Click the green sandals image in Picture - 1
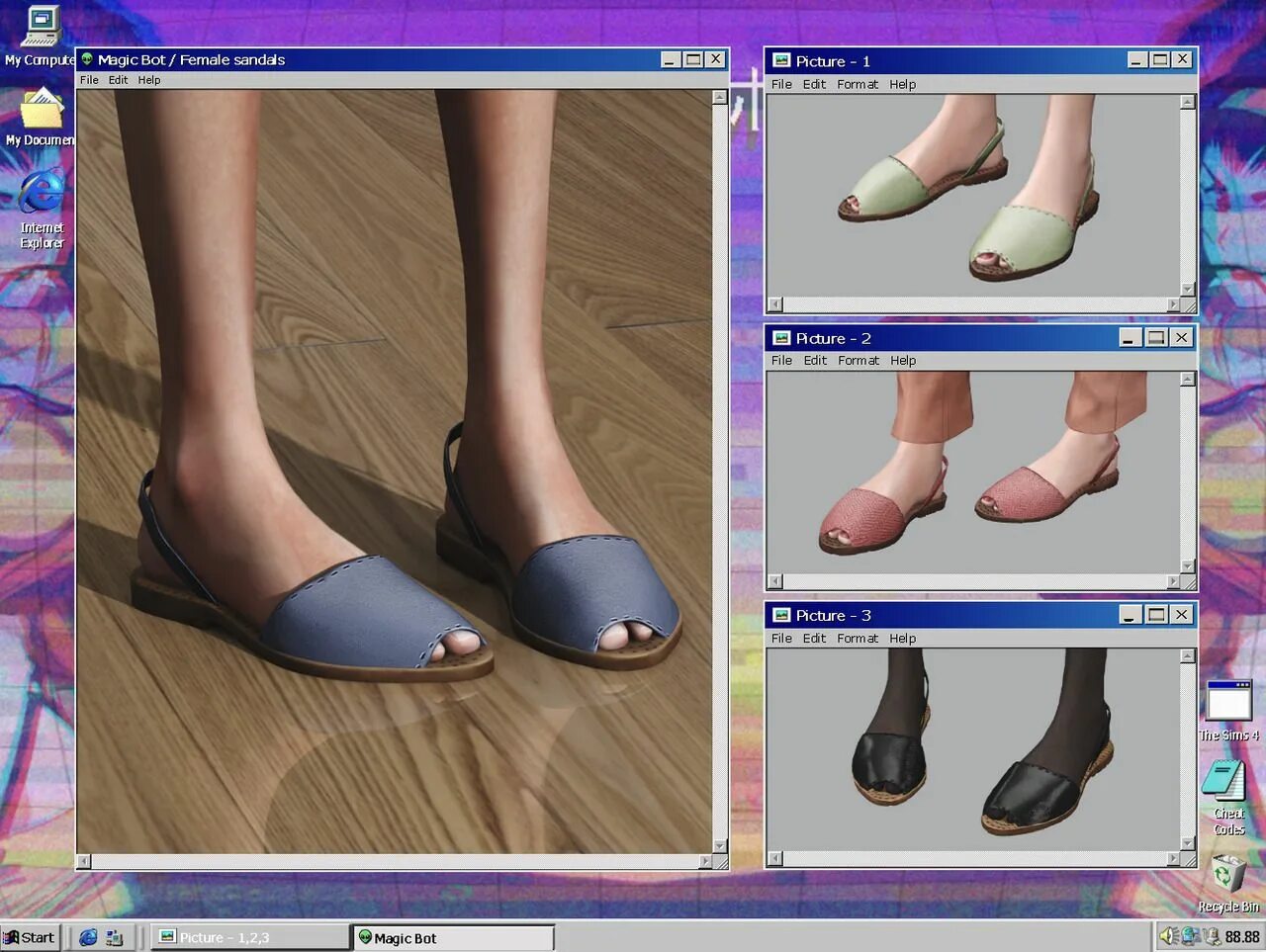The height and width of the screenshot is (952, 1266). [973, 195]
